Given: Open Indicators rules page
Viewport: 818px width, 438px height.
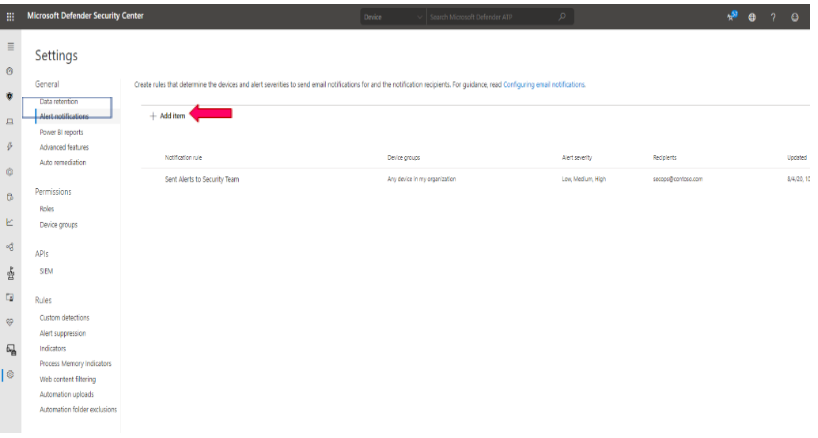Looking at the screenshot, I should [x=53, y=348].
